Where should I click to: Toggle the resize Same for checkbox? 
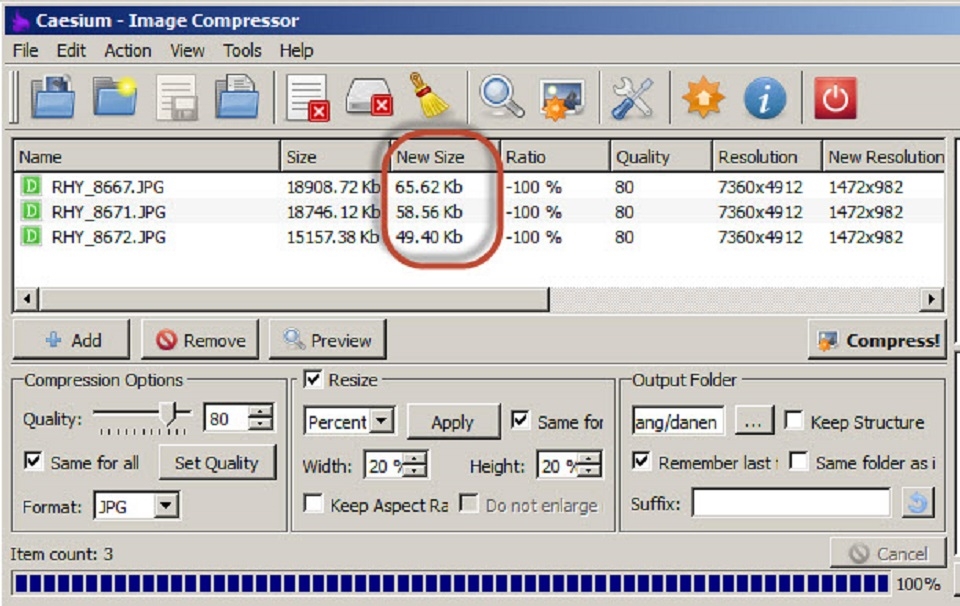point(520,420)
